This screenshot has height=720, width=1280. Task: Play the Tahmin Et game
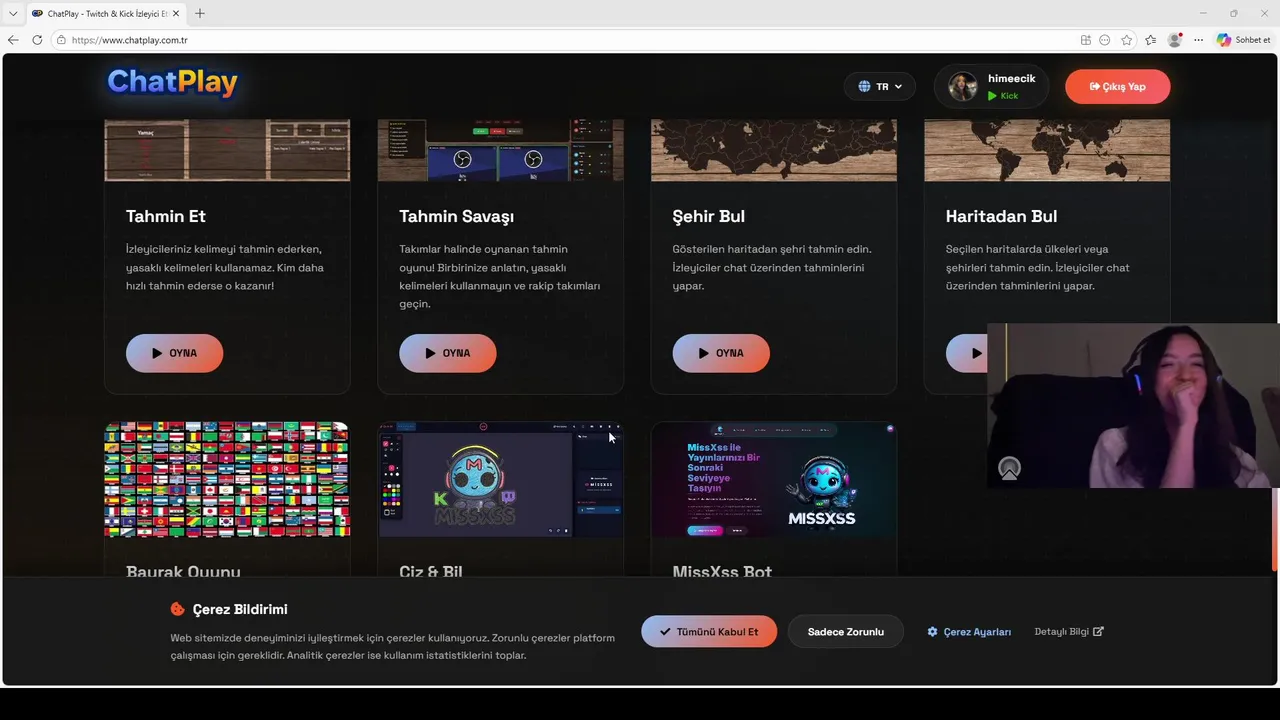click(x=174, y=353)
